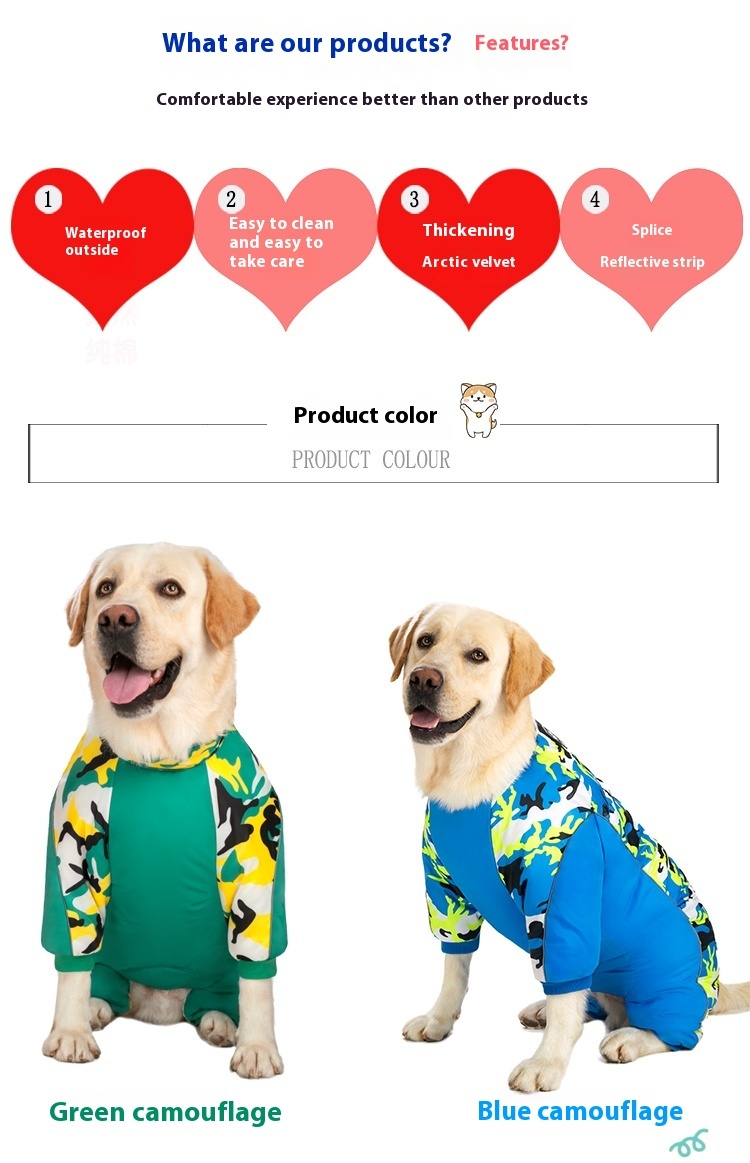Viewport: 750px width, 1163px height.
Task: Click Comfortable experience subtitle text
Action: click(372, 99)
